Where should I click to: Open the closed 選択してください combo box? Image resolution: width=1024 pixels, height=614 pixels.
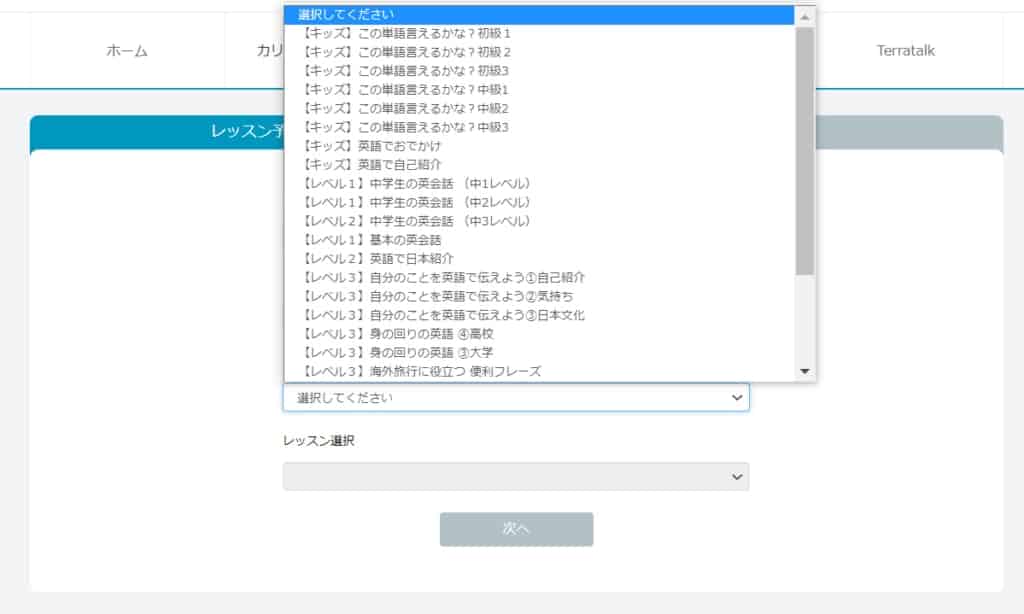click(515, 397)
